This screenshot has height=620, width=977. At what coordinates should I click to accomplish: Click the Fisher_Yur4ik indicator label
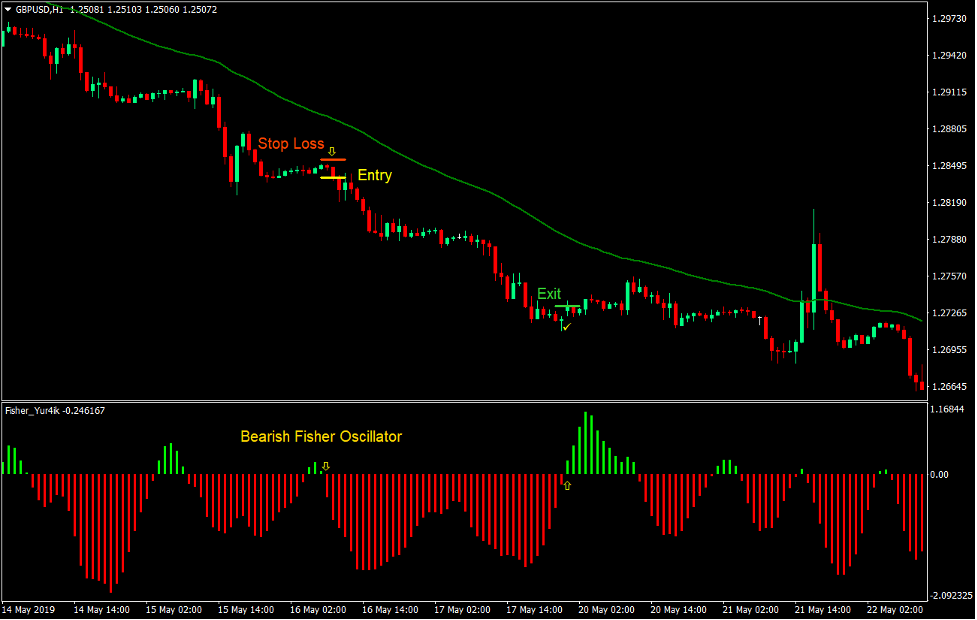pyautogui.click(x=33, y=410)
